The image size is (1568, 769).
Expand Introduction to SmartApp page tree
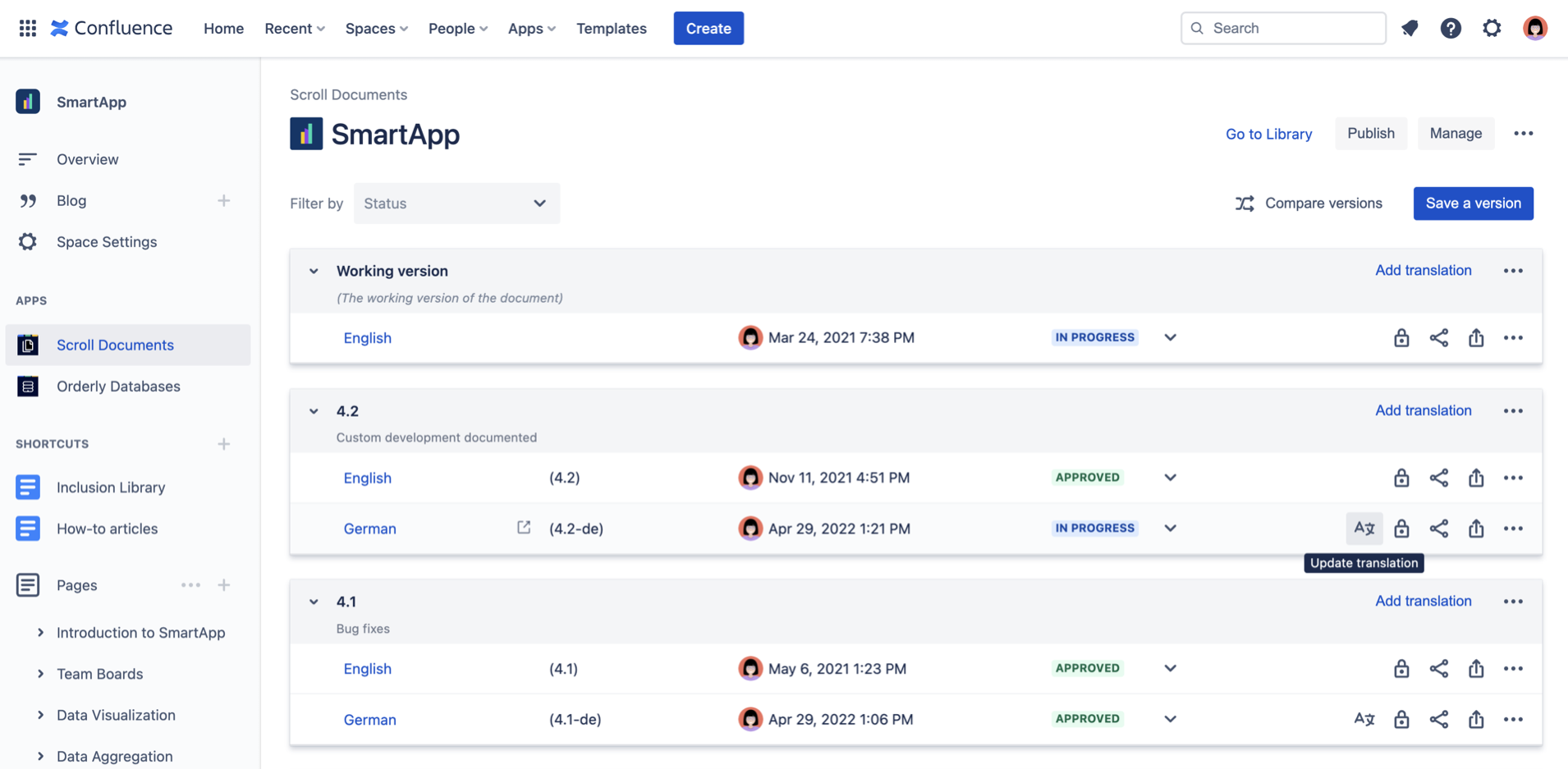coord(40,633)
